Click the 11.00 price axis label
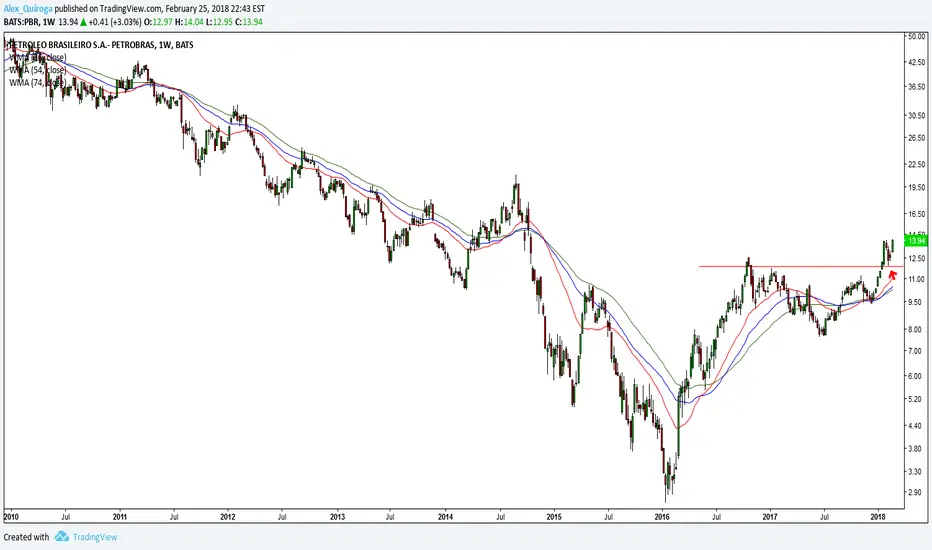Screen dimensions: 932x550 click(x=917, y=279)
